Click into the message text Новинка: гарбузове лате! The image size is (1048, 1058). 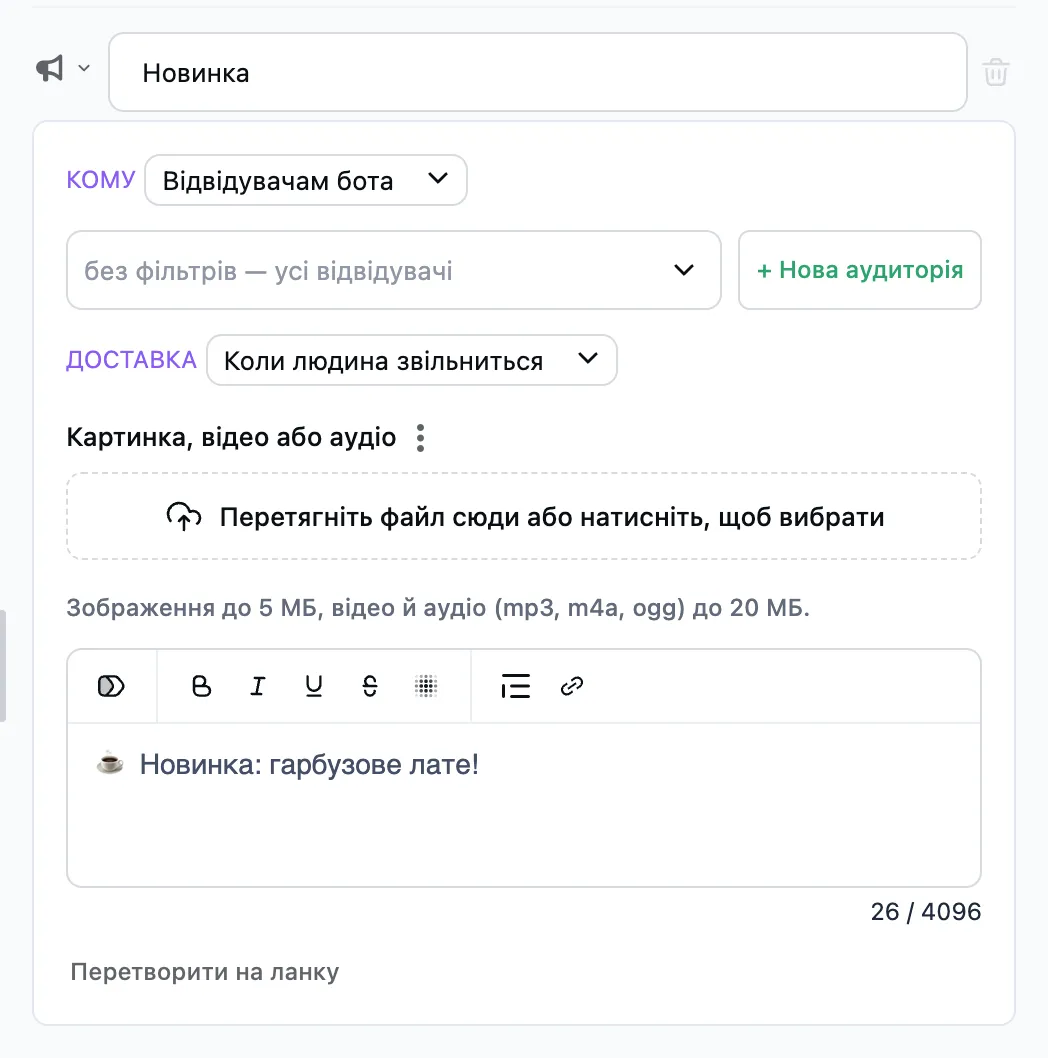[x=309, y=764]
